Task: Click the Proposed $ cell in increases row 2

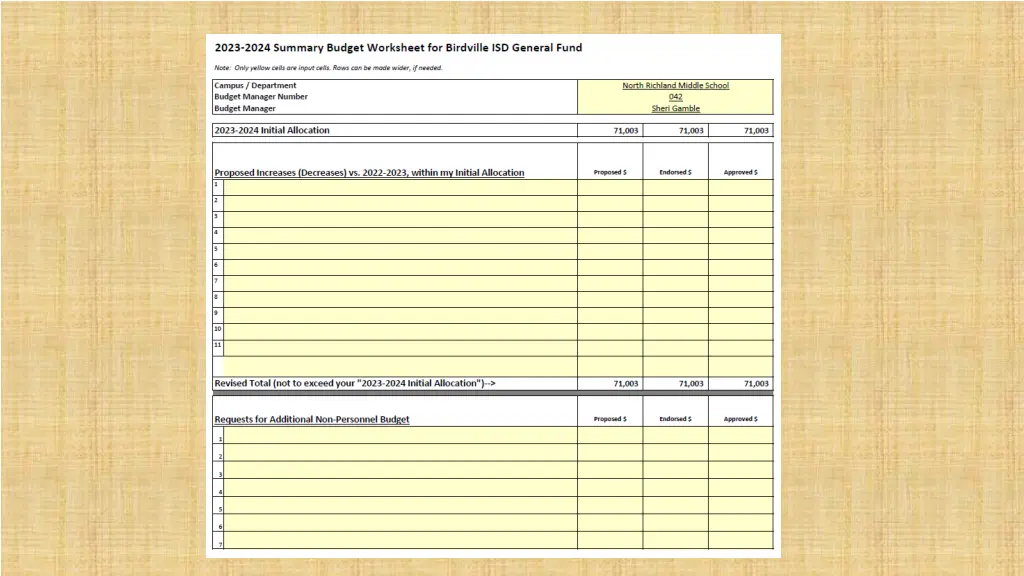Action: click(x=610, y=203)
